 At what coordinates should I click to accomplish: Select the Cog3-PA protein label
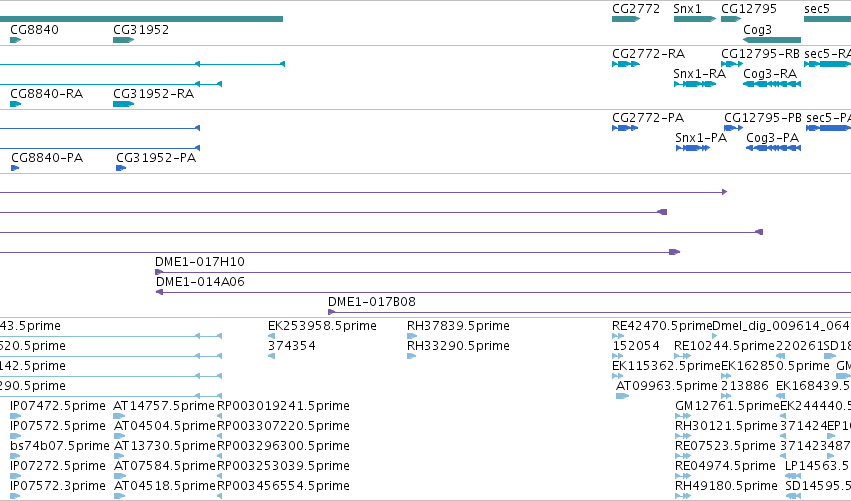(x=772, y=138)
